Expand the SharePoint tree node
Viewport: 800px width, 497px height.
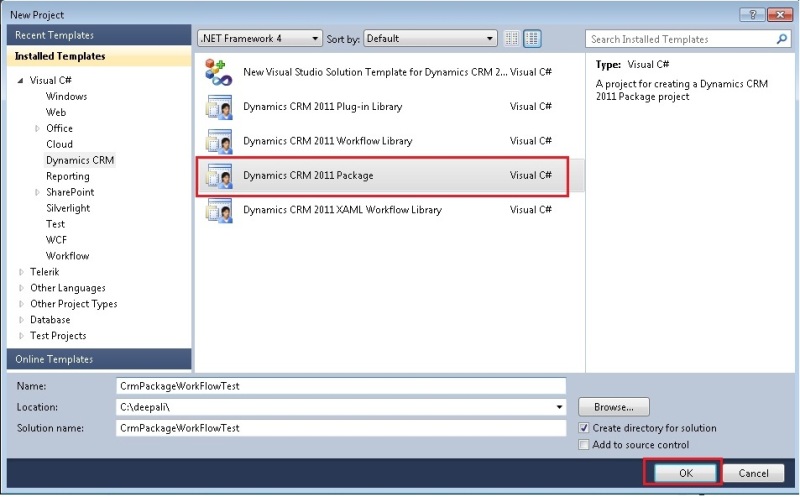pos(37,192)
